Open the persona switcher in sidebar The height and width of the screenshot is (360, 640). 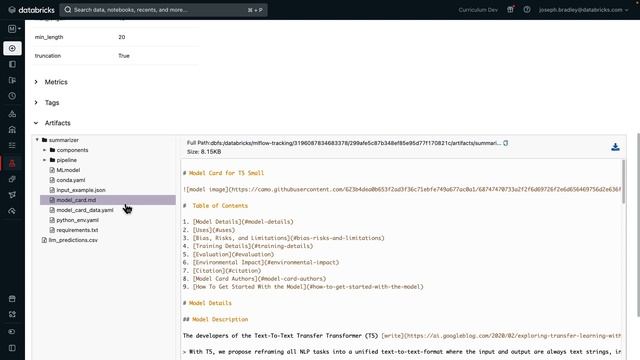point(14,29)
